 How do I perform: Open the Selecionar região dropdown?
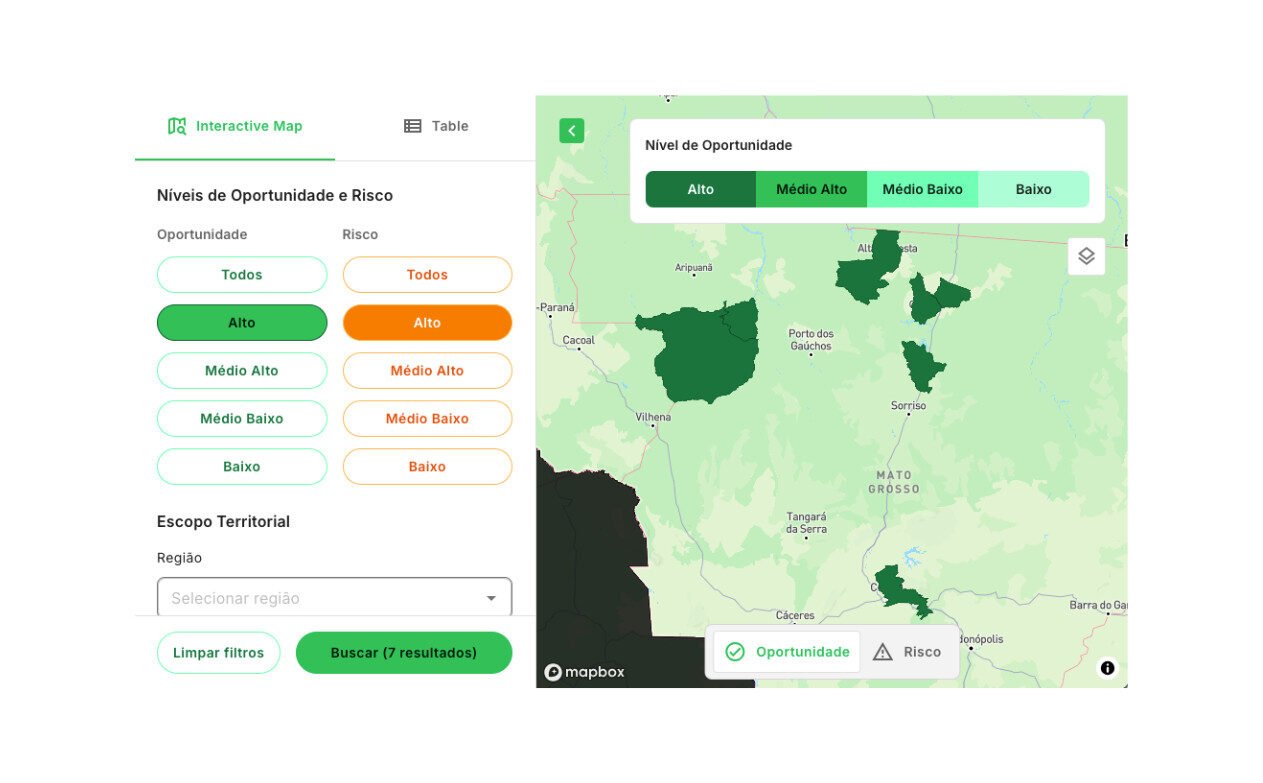pyautogui.click(x=320, y=598)
